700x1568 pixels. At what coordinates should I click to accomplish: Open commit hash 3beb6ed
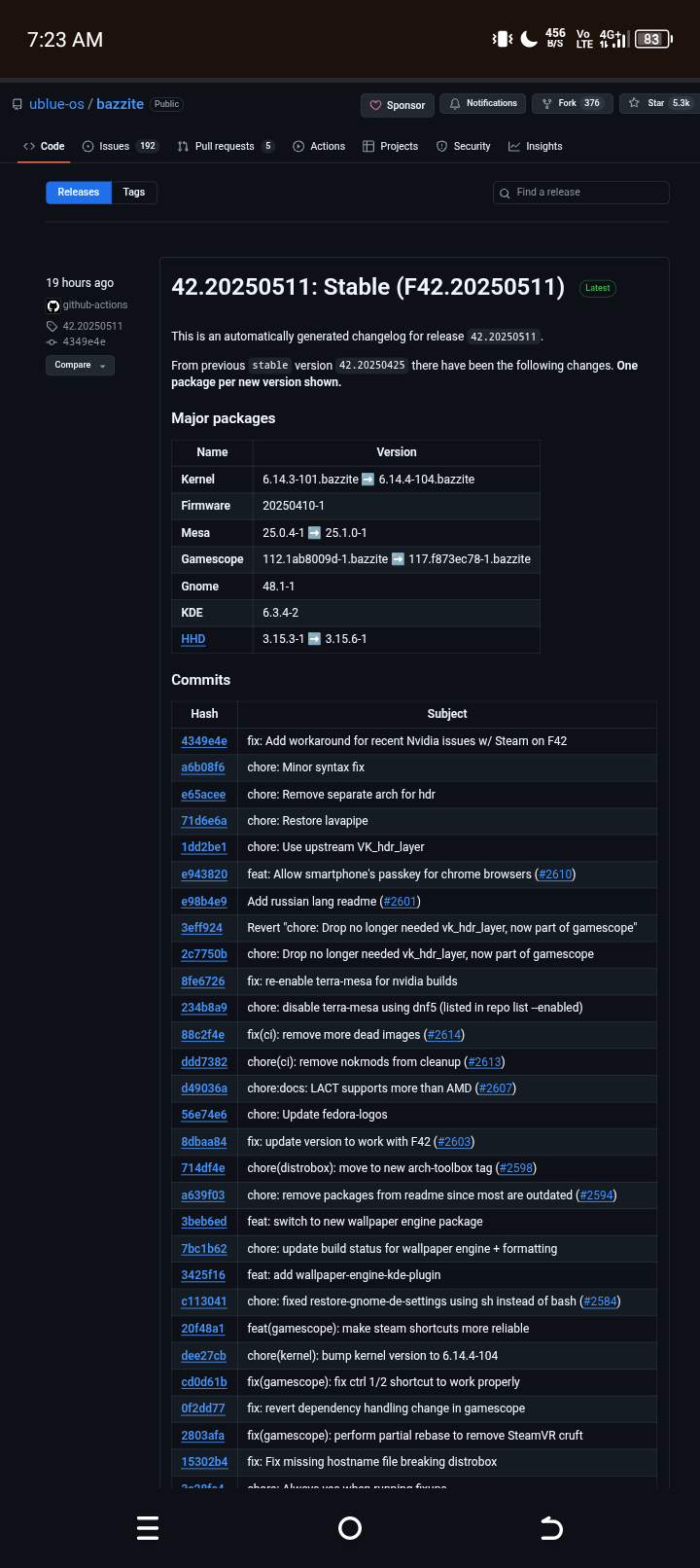(204, 1222)
